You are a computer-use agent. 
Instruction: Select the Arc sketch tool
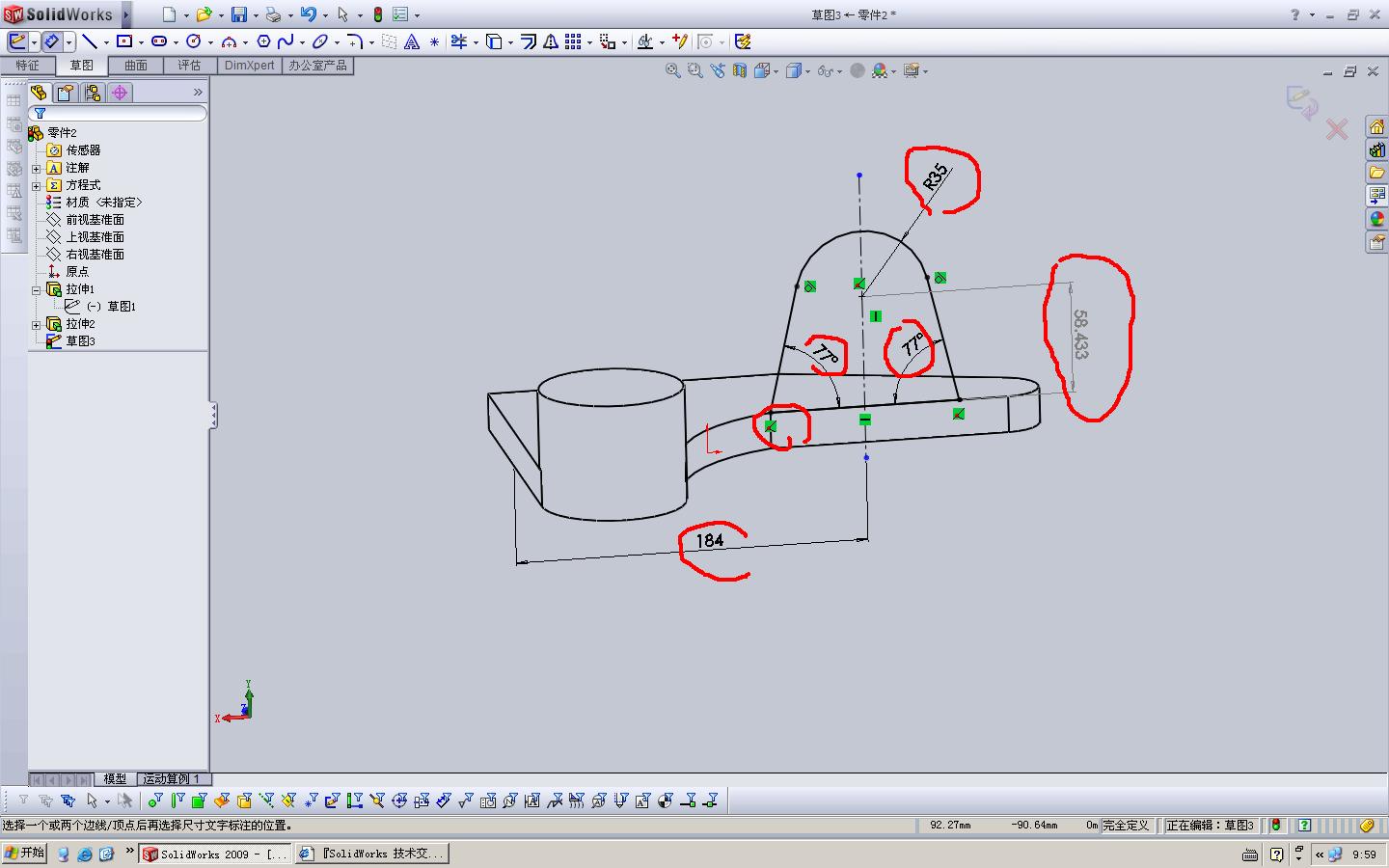point(229,41)
